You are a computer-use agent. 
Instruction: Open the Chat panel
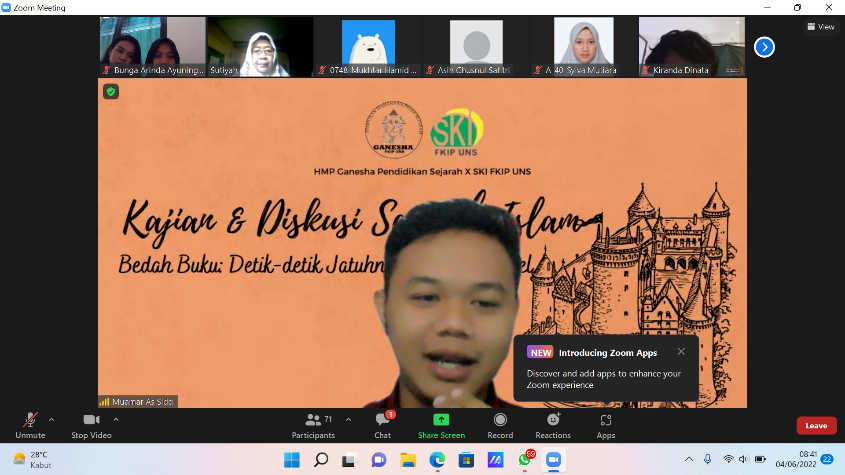[x=382, y=424]
